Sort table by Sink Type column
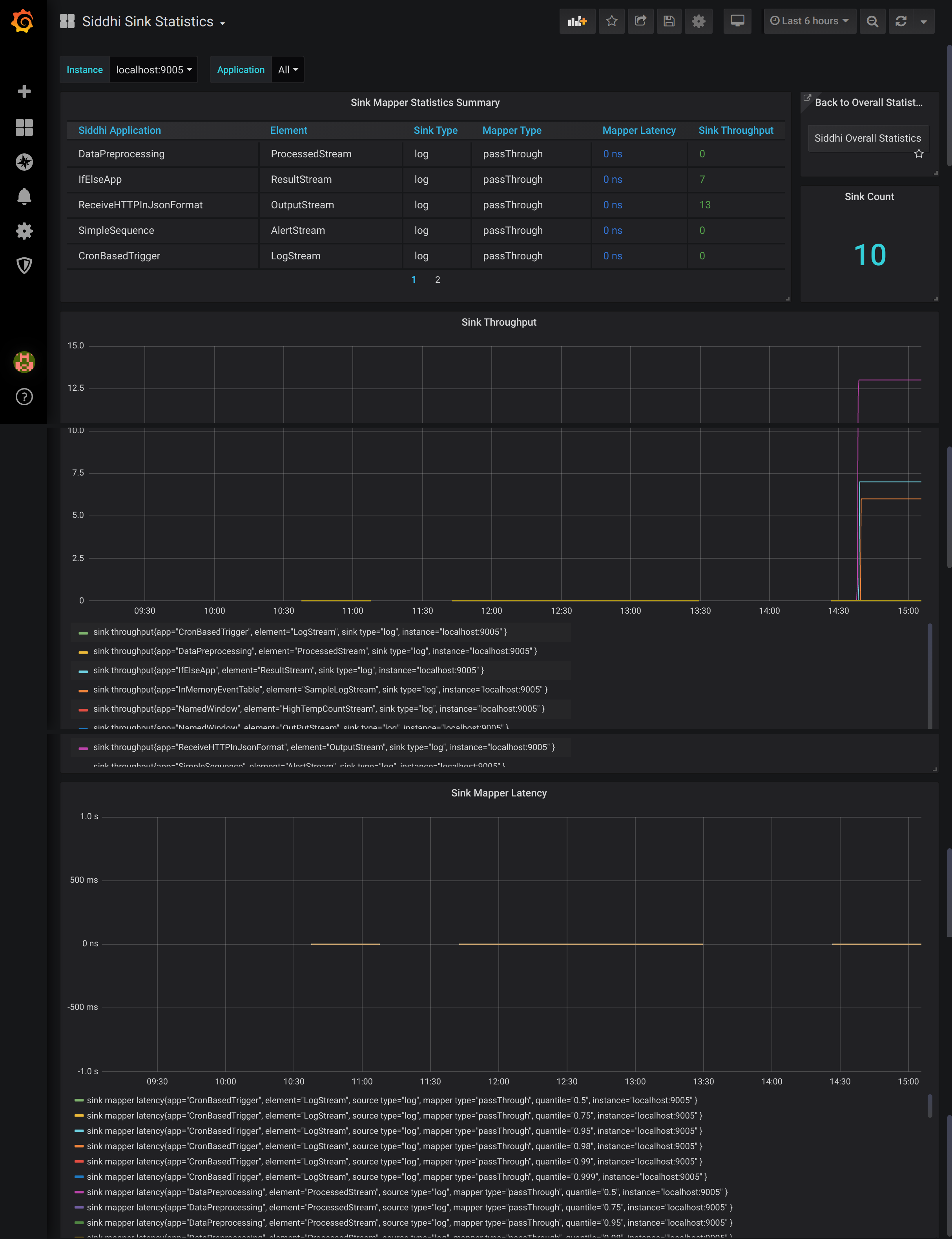Image resolution: width=952 pixels, height=1239 pixels. pos(435,130)
